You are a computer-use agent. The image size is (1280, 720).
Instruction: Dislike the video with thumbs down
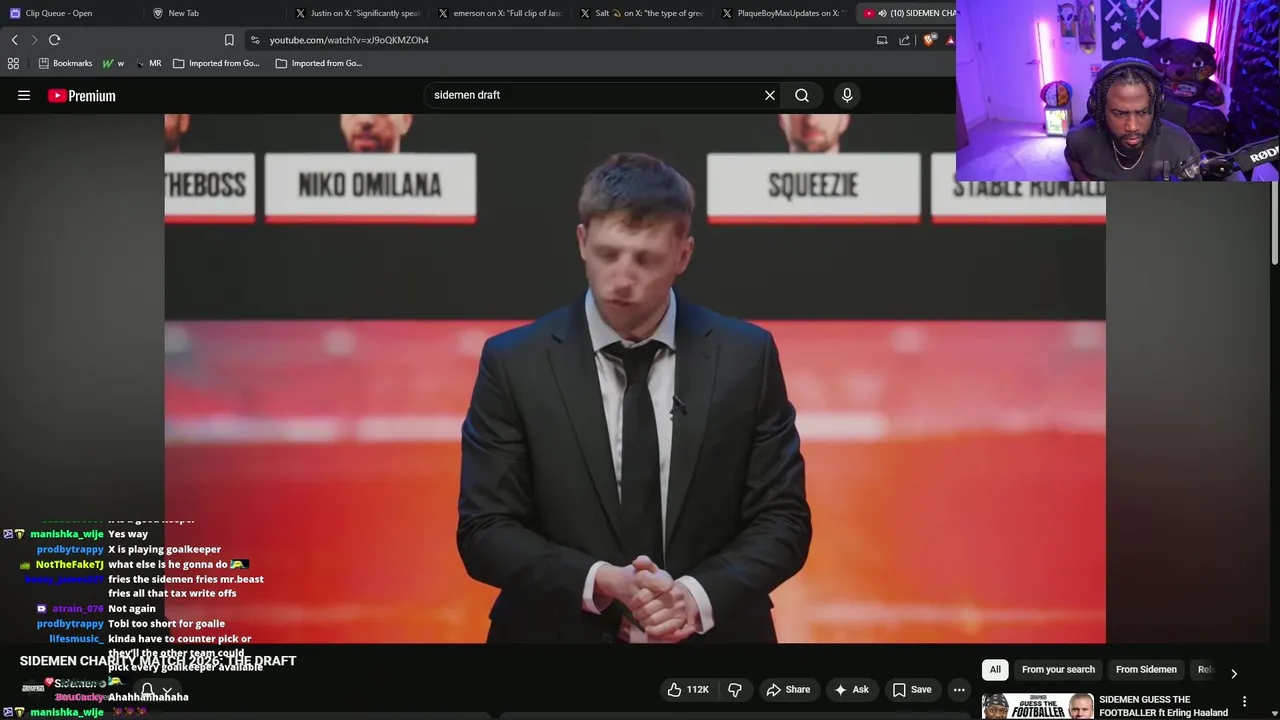pos(735,689)
